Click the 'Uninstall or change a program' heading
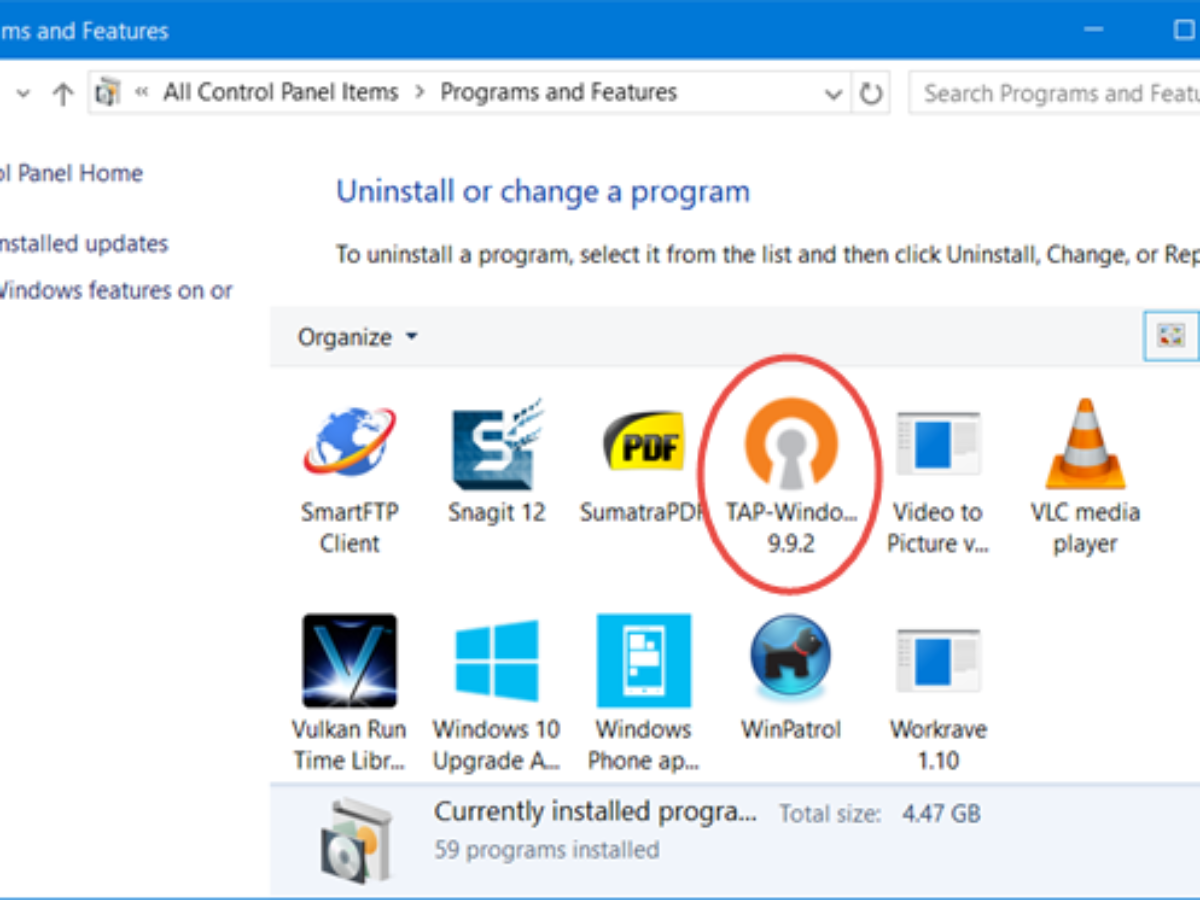This screenshot has height=900, width=1200. point(543,191)
